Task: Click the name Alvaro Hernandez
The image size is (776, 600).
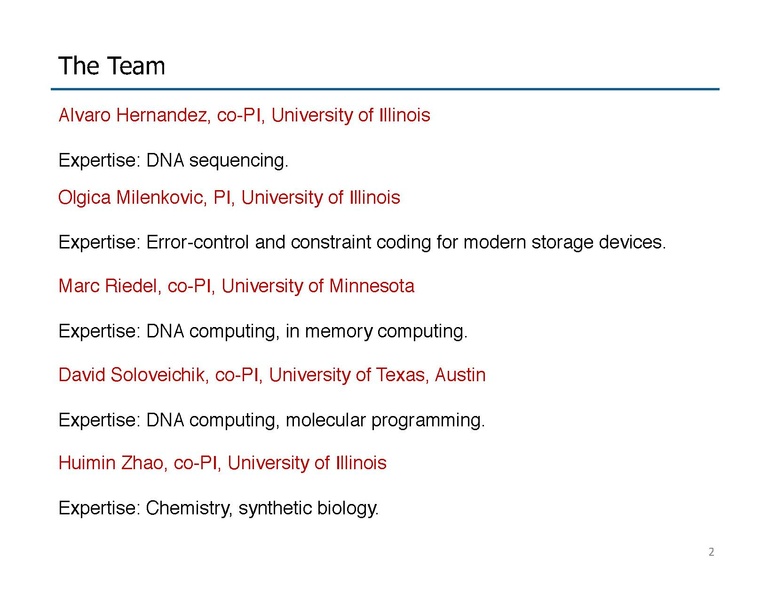Action: (x=132, y=115)
